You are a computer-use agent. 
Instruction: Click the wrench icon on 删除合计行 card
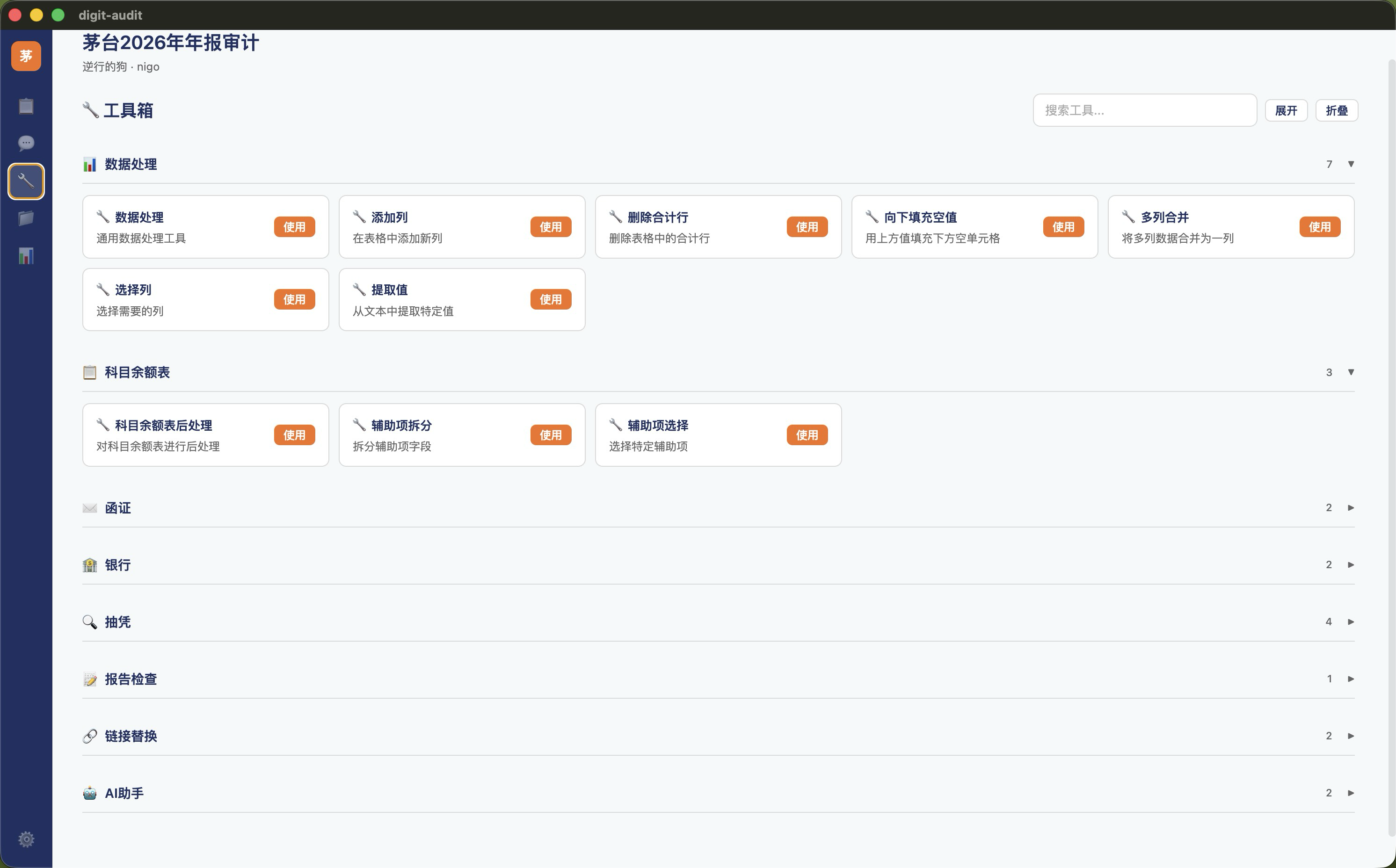pyautogui.click(x=616, y=217)
